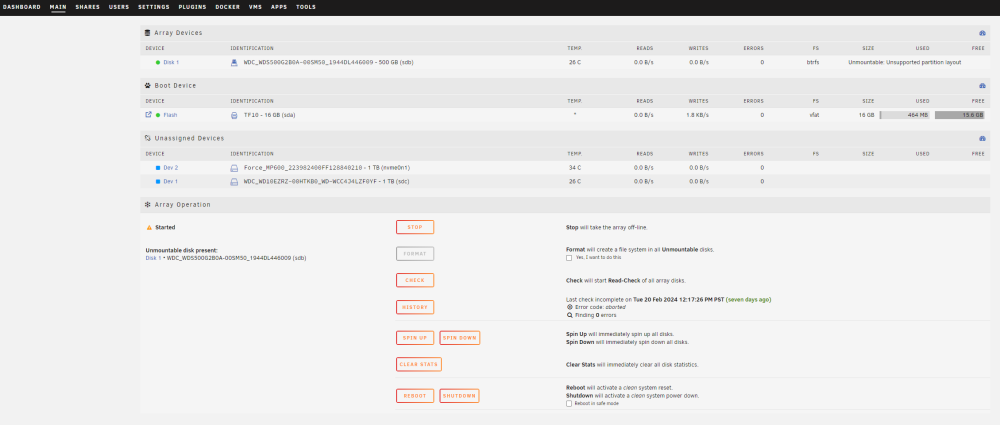
Task: Click the Reboot button
Action: 415,396
